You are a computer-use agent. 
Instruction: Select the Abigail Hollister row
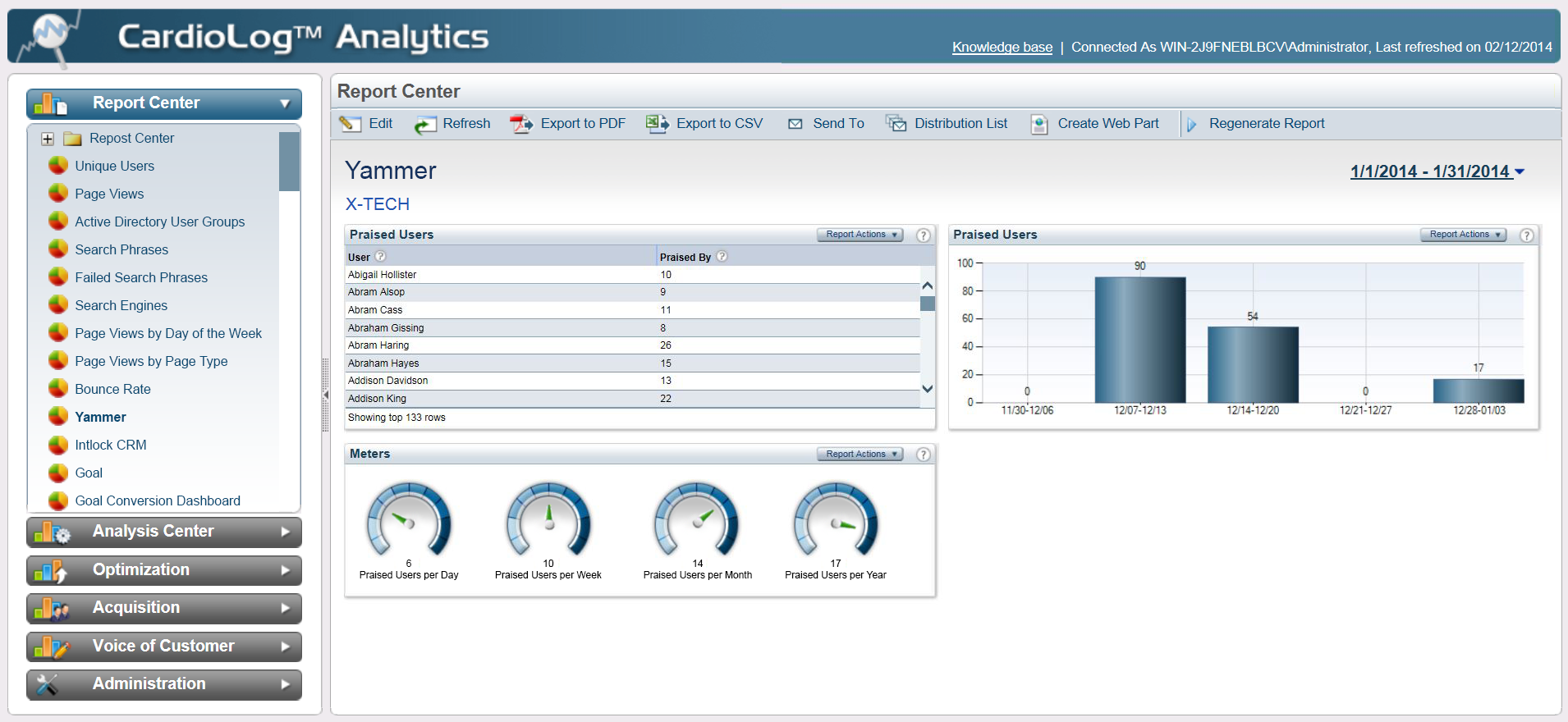633,275
